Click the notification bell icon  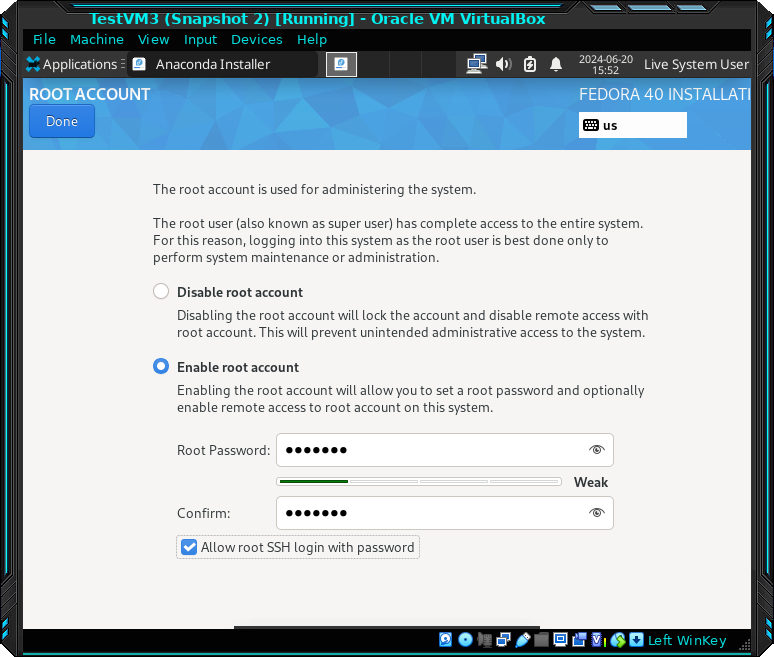pyautogui.click(x=556, y=64)
